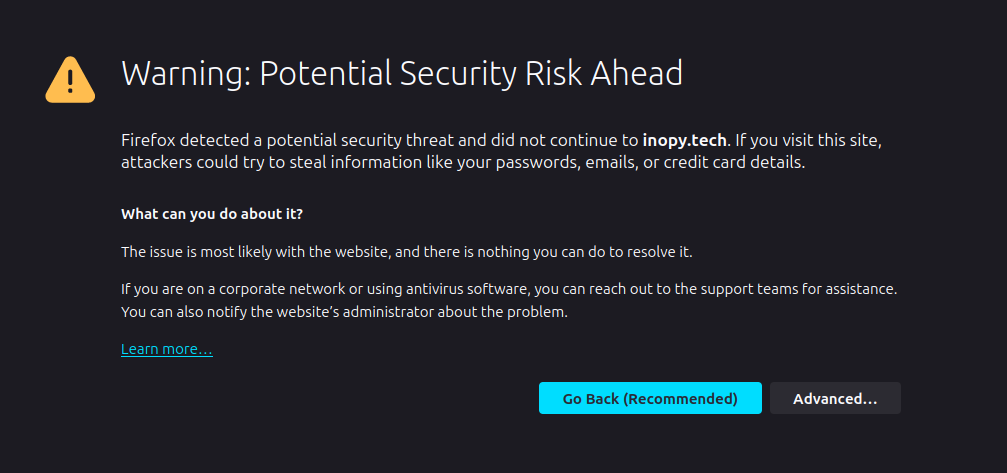This screenshot has height=473, width=1007.
Task: Click the "credit card details" phrase
Action: click(x=734, y=162)
